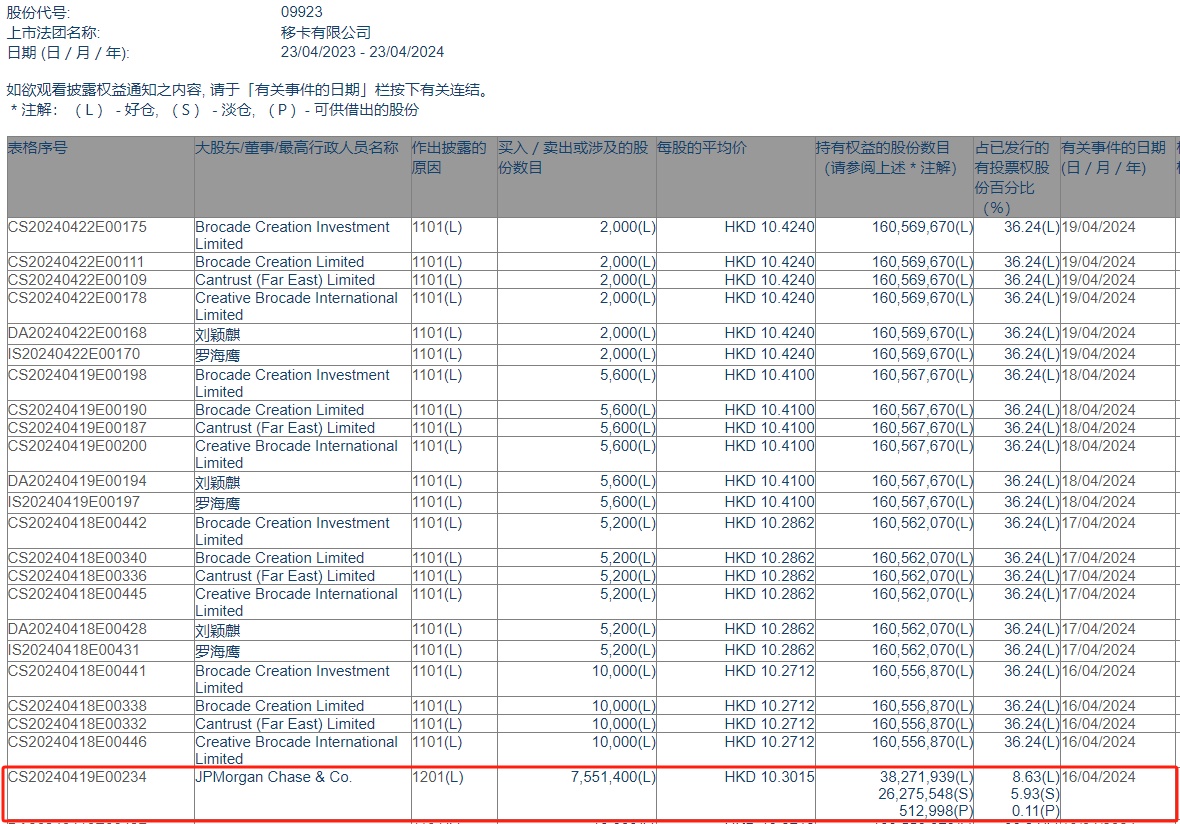This screenshot has width=1180, height=824.
Task: Select the serial number CS20240418E00332
Action: point(78,724)
